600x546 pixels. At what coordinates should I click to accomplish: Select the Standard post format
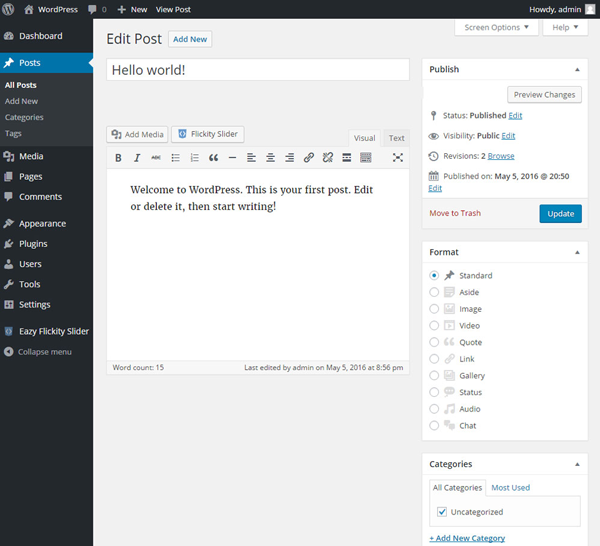click(x=434, y=275)
